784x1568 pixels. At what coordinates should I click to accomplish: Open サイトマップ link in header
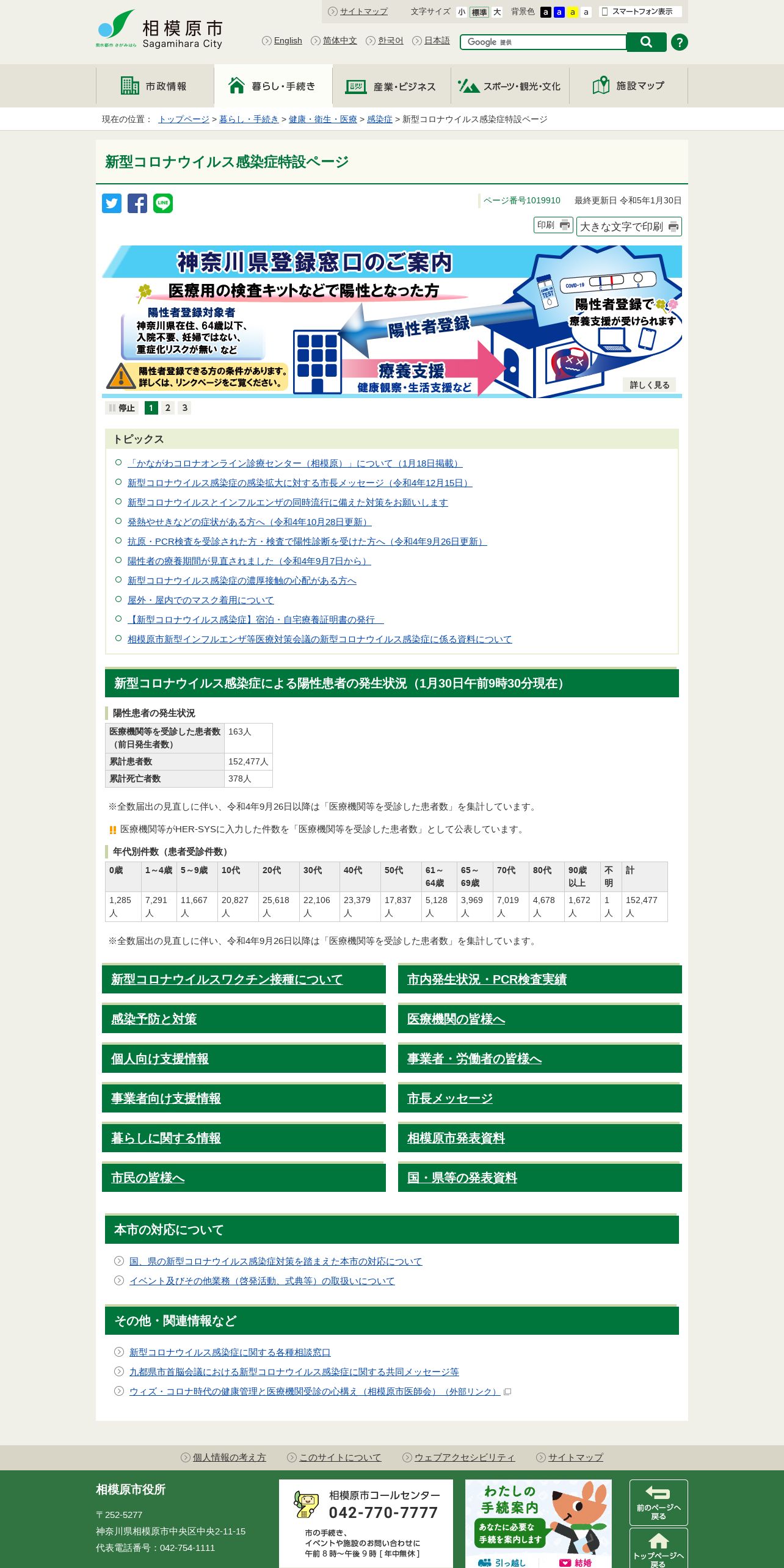click(x=363, y=12)
